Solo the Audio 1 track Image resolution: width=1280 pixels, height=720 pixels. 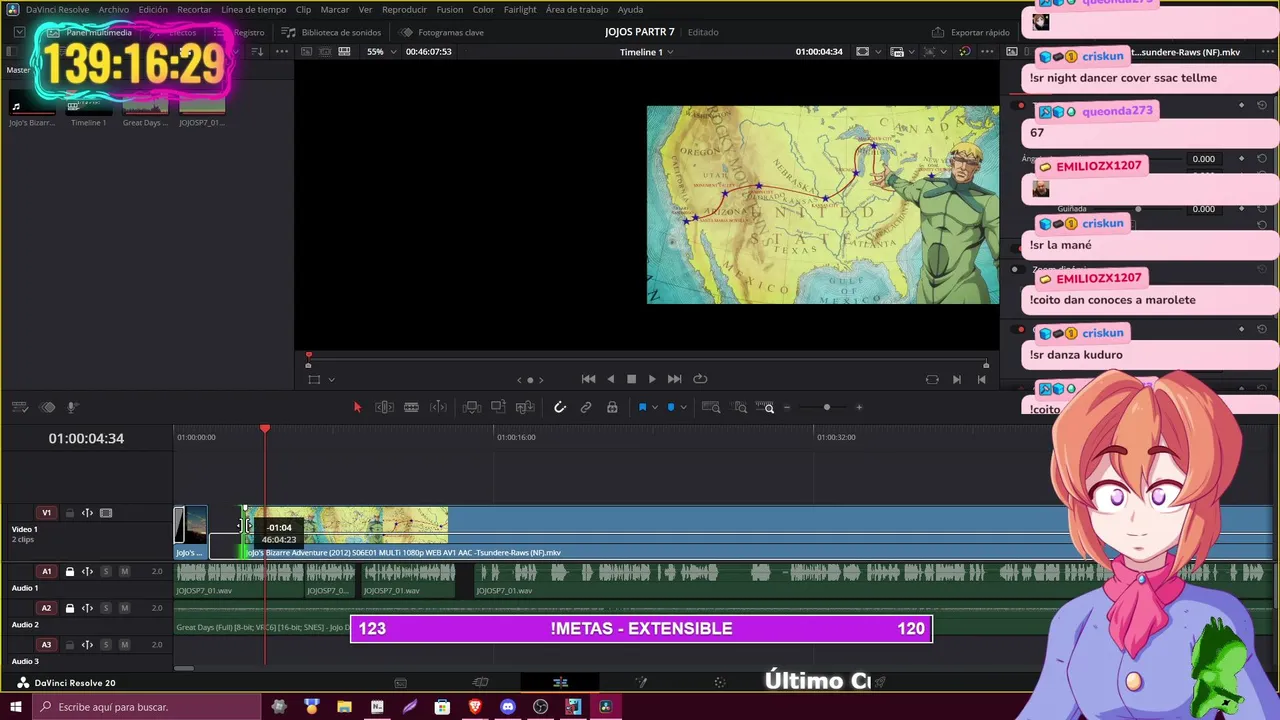pos(106,572)
